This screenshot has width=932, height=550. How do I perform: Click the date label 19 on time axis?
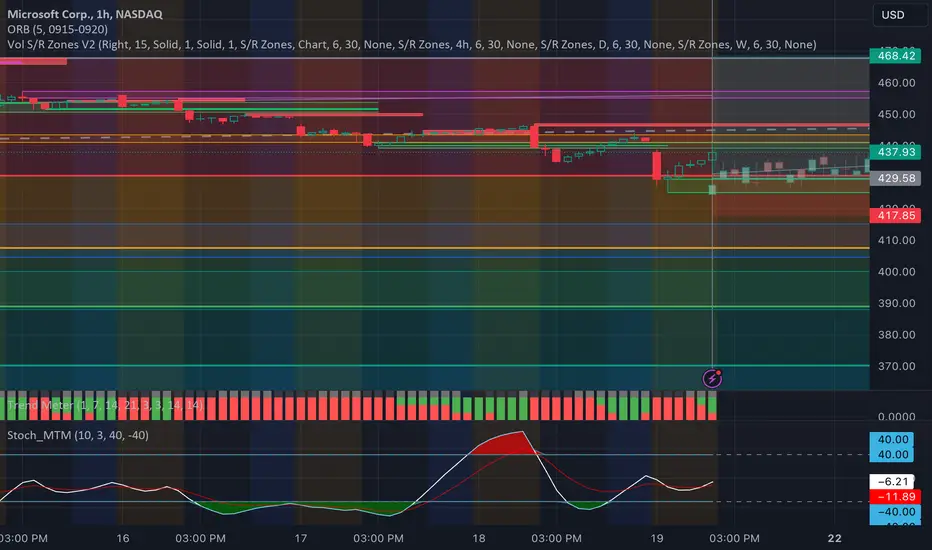pyautogui.click(x=657, y=538)
